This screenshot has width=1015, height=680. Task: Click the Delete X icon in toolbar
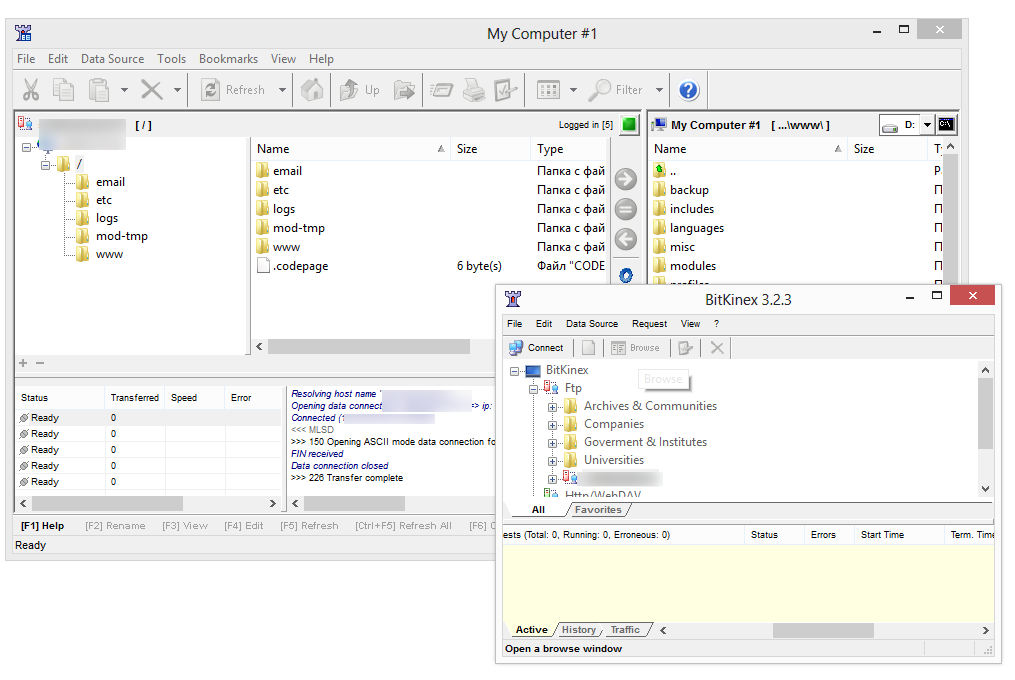tap(152, 90)
